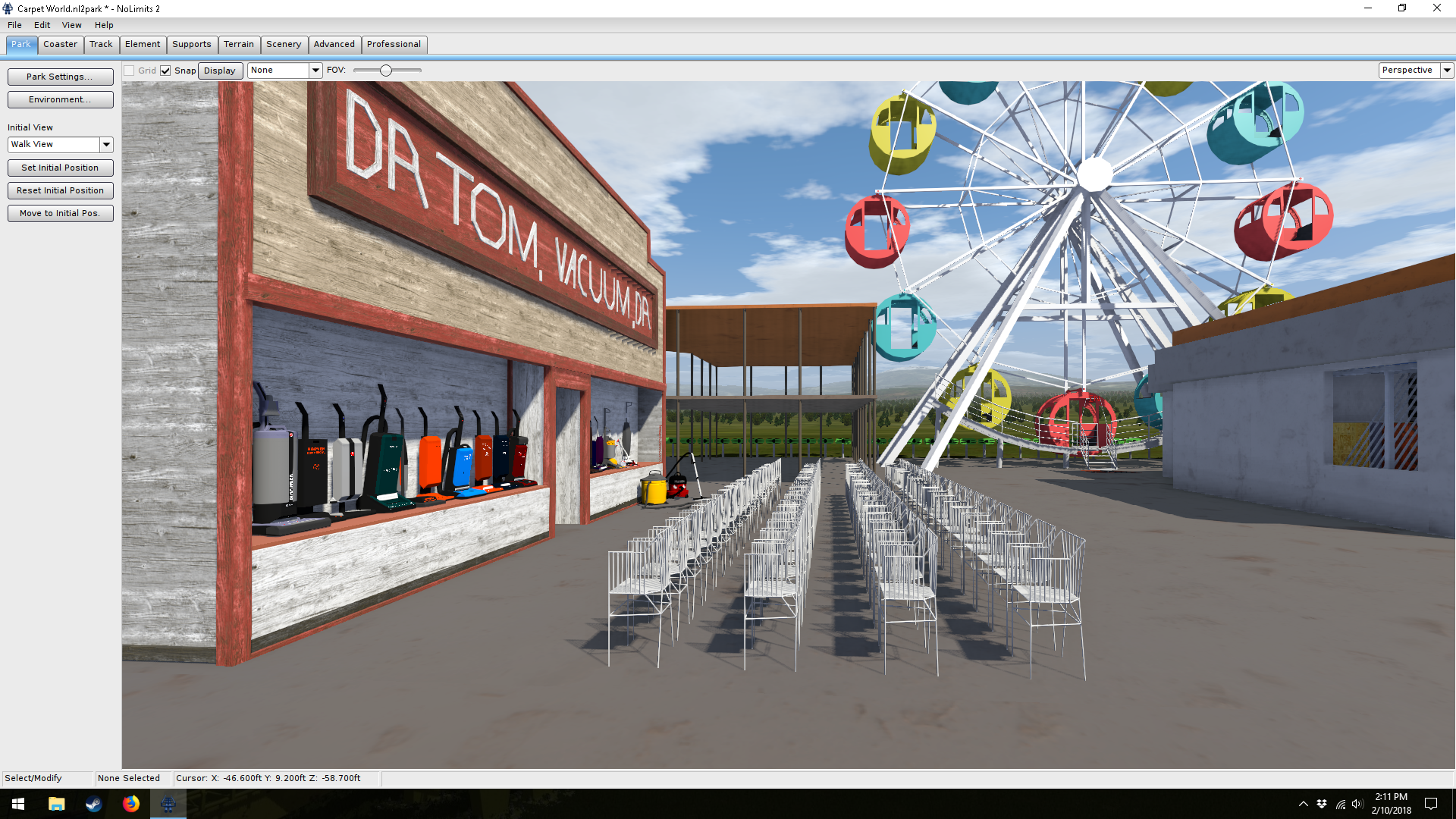Open the volume control tray icon
Viewport: 1456px width, 819px height.
[1357, 804]
